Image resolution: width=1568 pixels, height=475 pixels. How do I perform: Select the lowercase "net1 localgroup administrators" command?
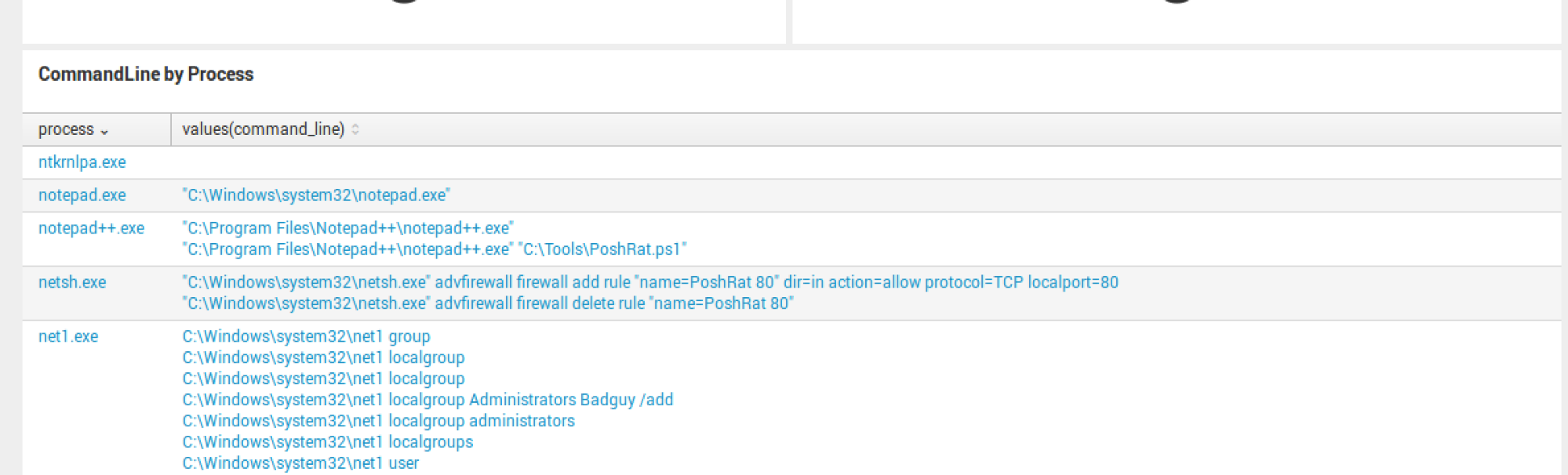point(378,421)
